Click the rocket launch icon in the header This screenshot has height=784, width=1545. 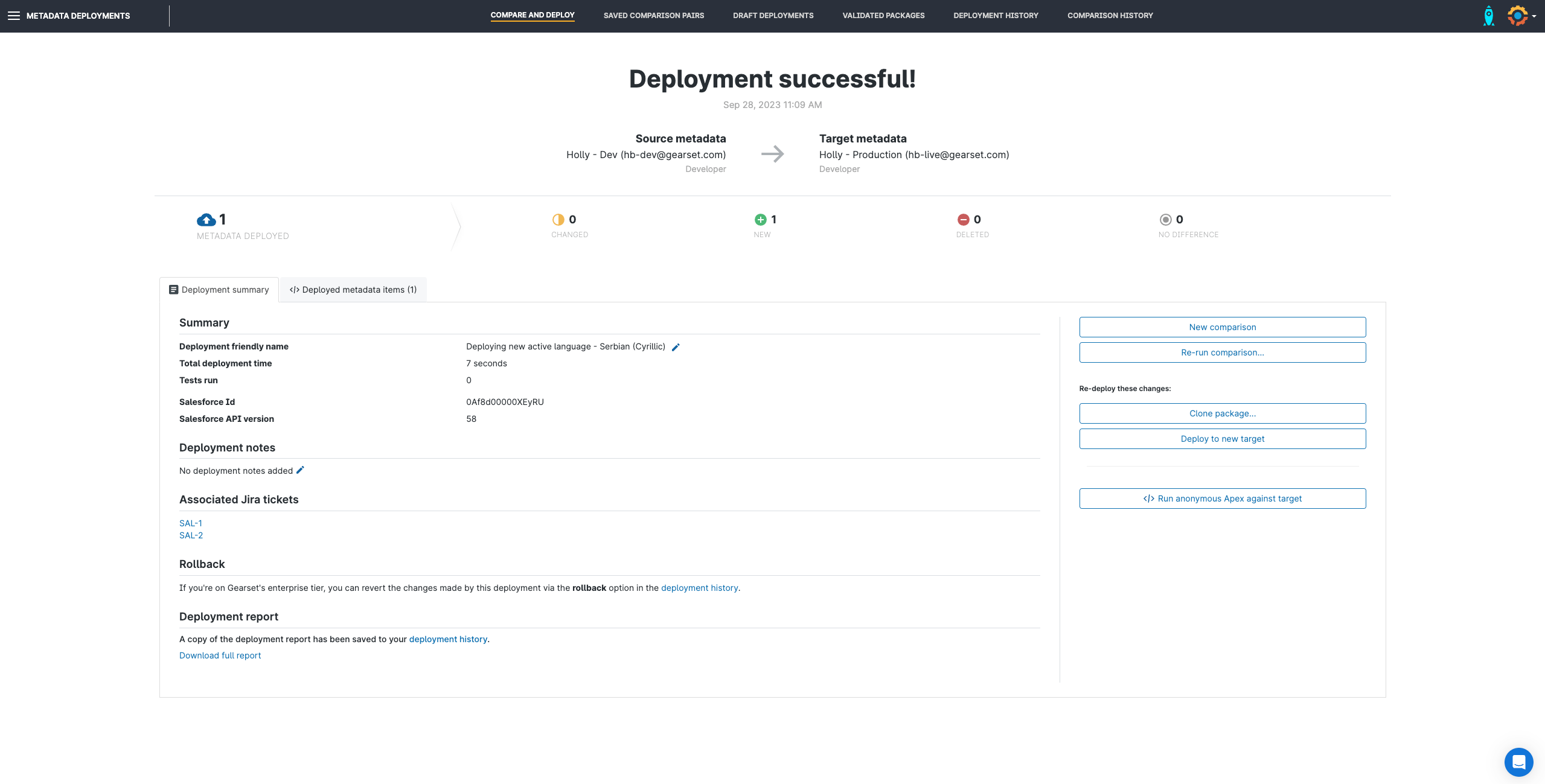[1489, 15]
